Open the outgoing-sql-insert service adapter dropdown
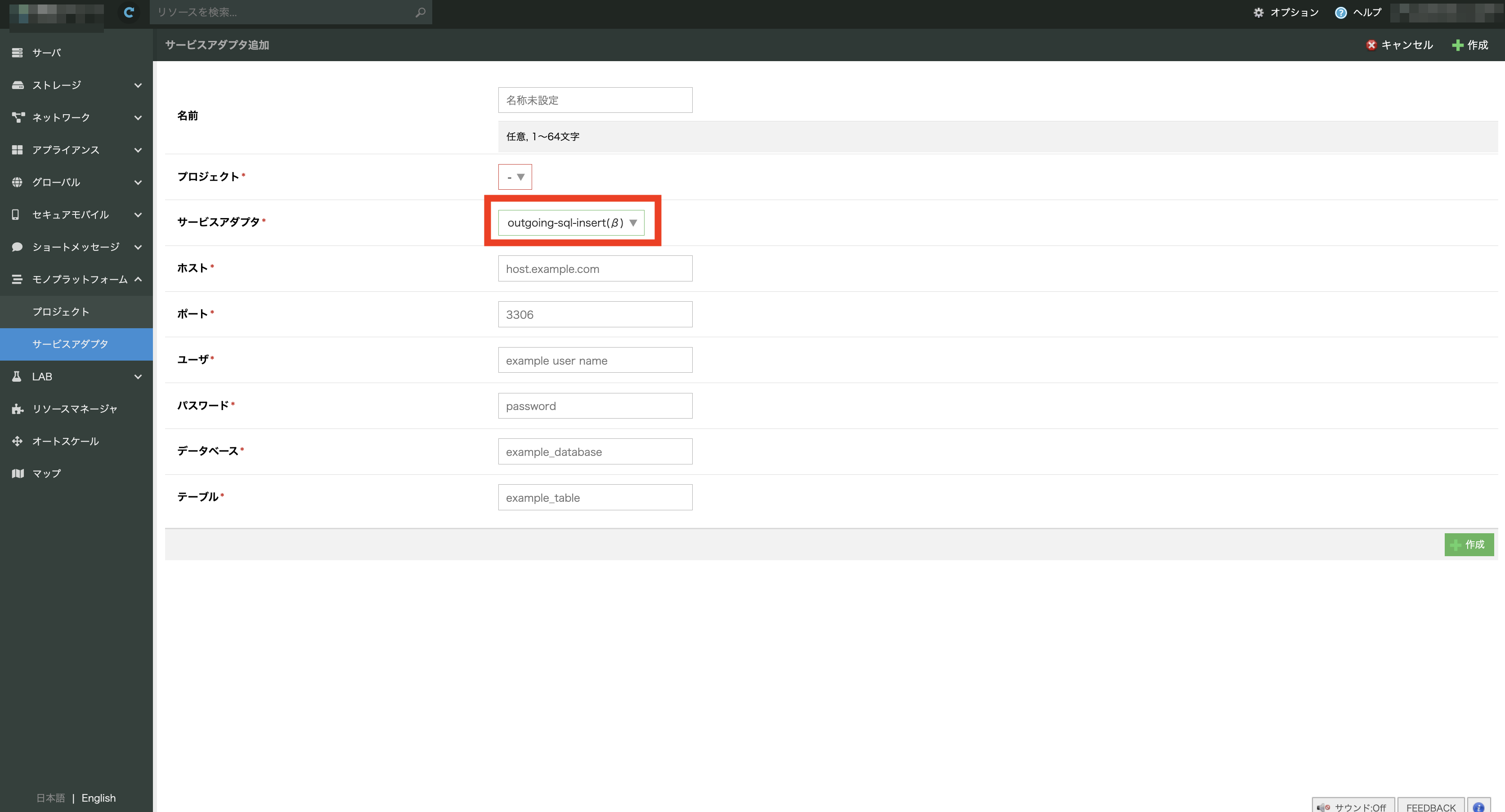 click(571, 223)
